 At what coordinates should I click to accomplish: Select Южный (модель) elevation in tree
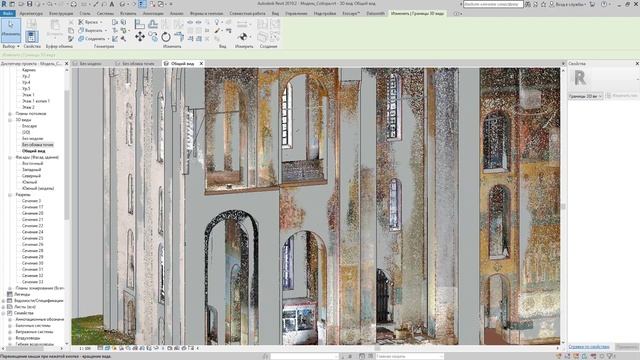click(38, 188)
